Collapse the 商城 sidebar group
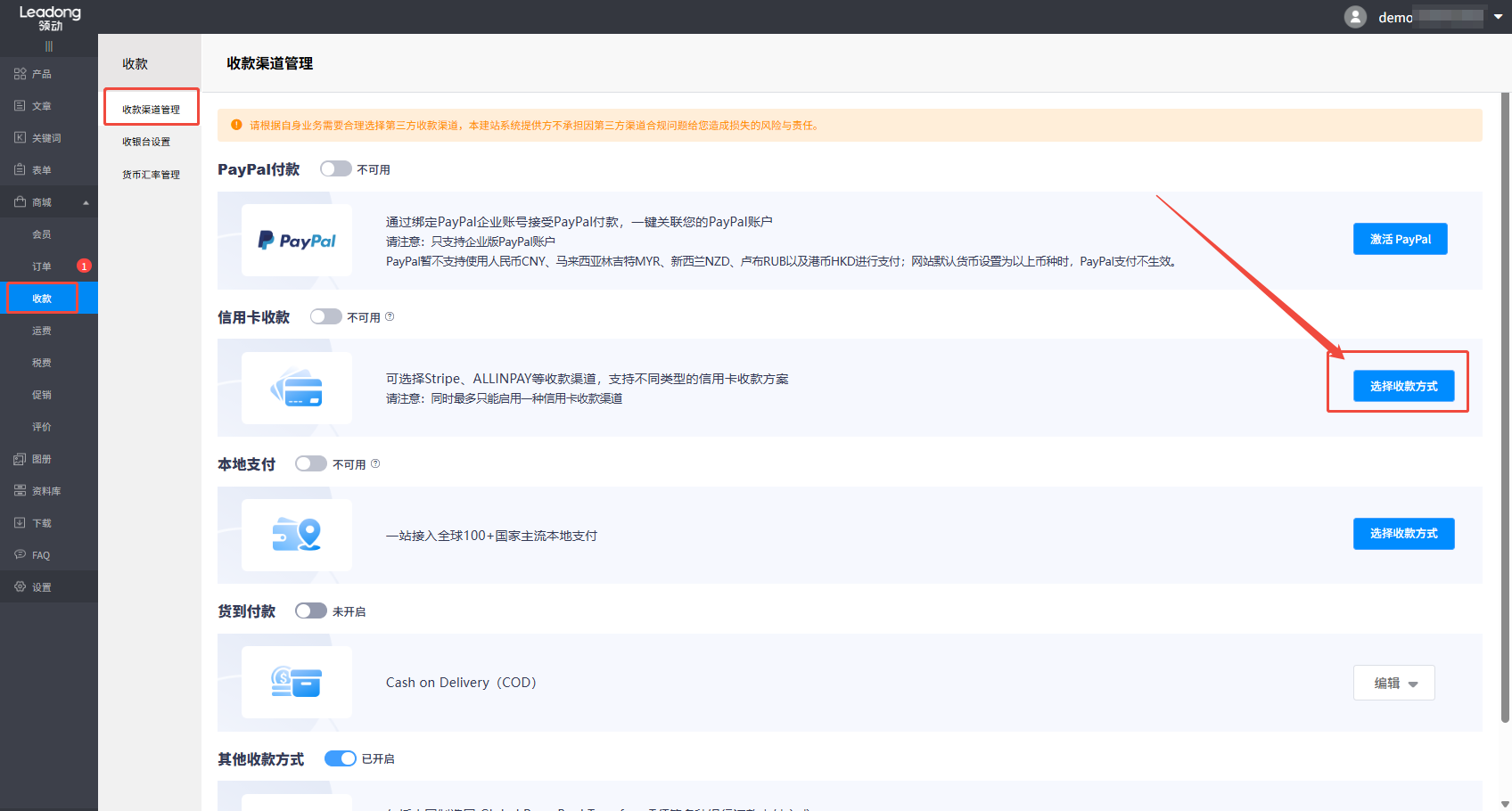1512x811 pixels. coord(86,201)
